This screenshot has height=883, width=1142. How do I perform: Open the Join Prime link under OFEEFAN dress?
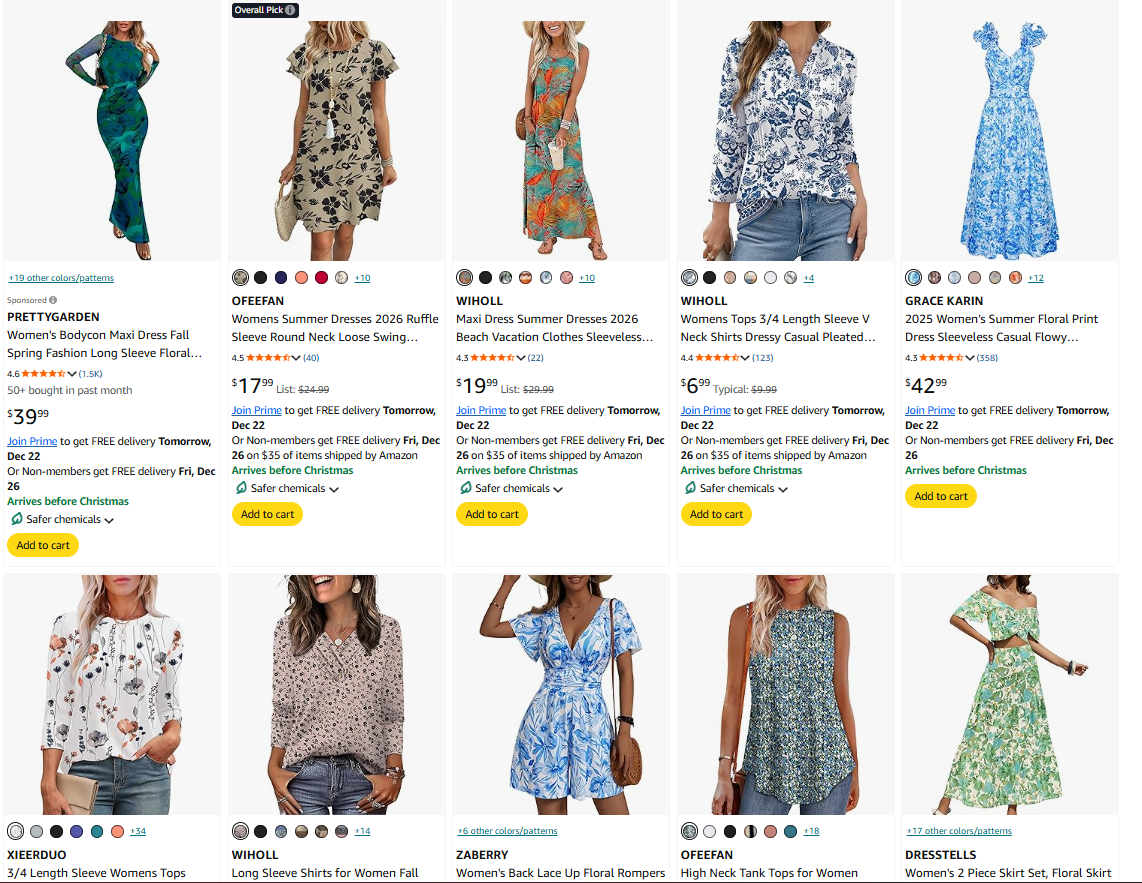256,410
